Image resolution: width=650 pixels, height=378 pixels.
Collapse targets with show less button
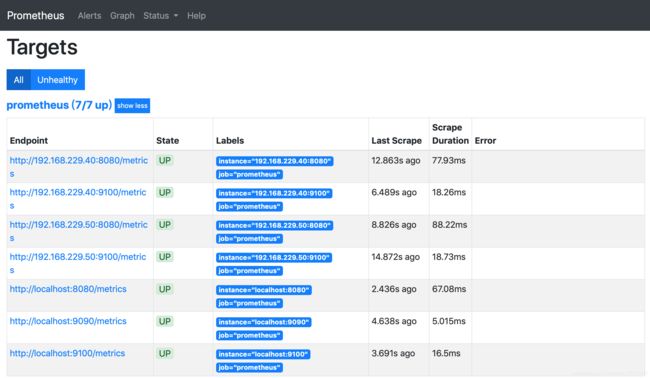pos(132,106)
